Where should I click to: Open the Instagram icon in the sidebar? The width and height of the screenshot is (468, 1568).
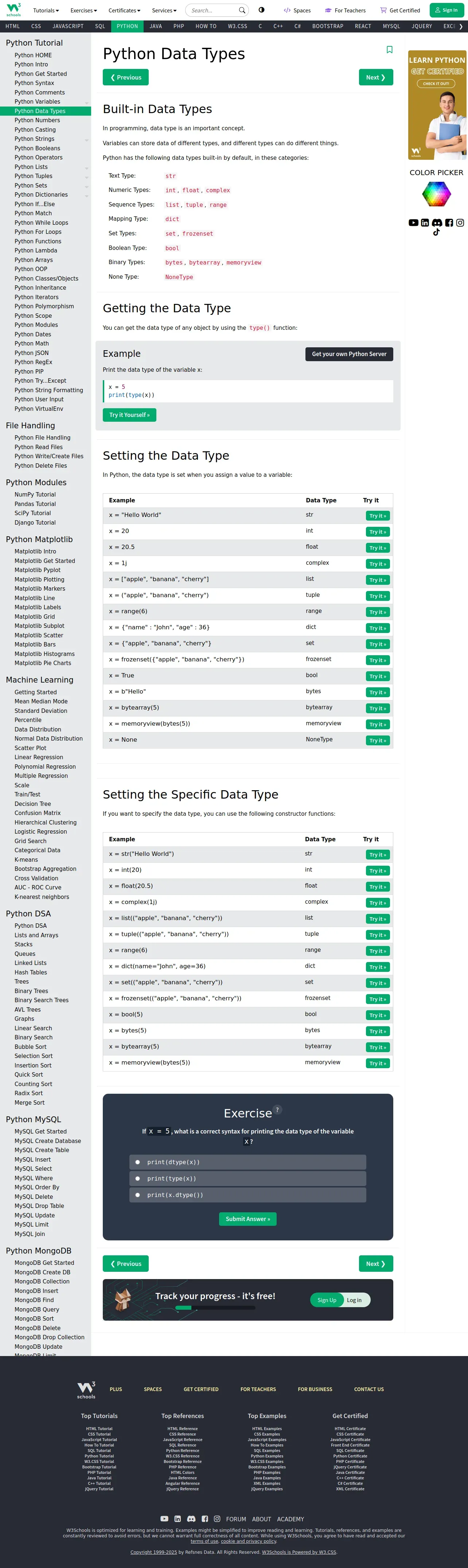[460, 223]
